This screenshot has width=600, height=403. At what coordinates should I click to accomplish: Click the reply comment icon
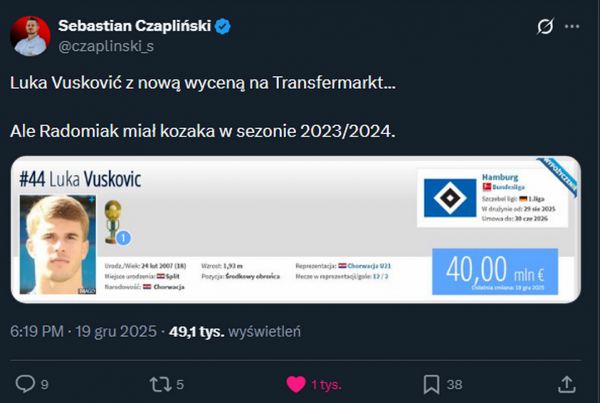pos(26,382)
